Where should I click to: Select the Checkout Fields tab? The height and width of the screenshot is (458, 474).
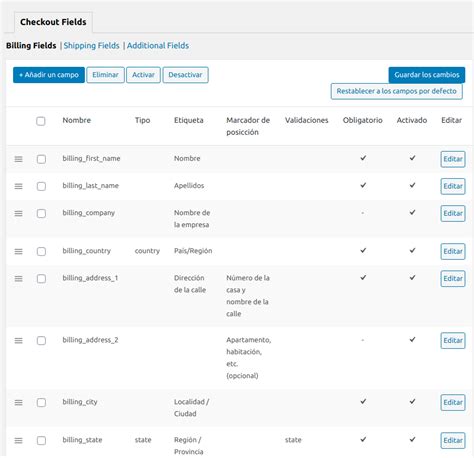(53, 22)
